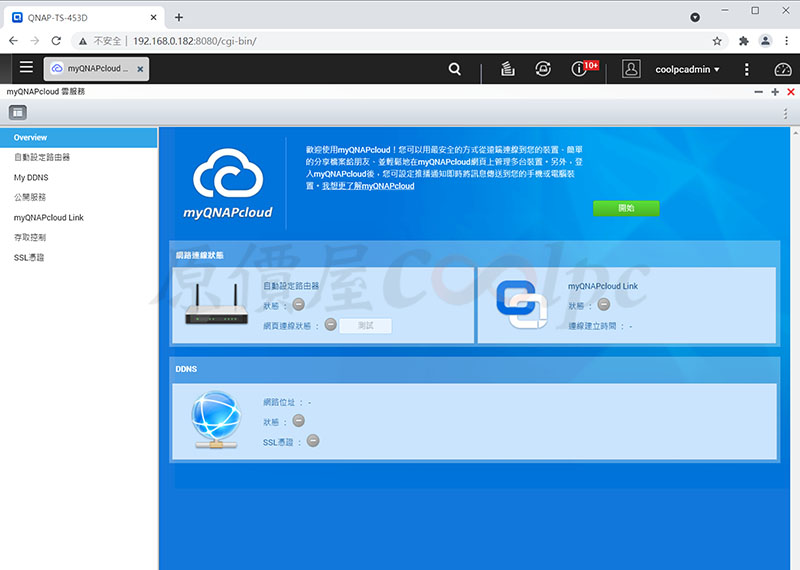The width and height of the screenshot is (800, 570).
Task: Click the 網頁連線狀態 status indicator icon
Action: click(x=331, y=325)
